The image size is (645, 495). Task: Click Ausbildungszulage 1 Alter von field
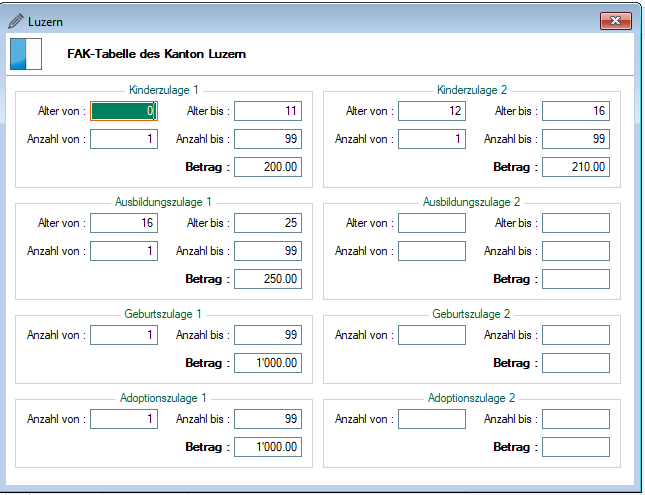(x=124, y=223)
